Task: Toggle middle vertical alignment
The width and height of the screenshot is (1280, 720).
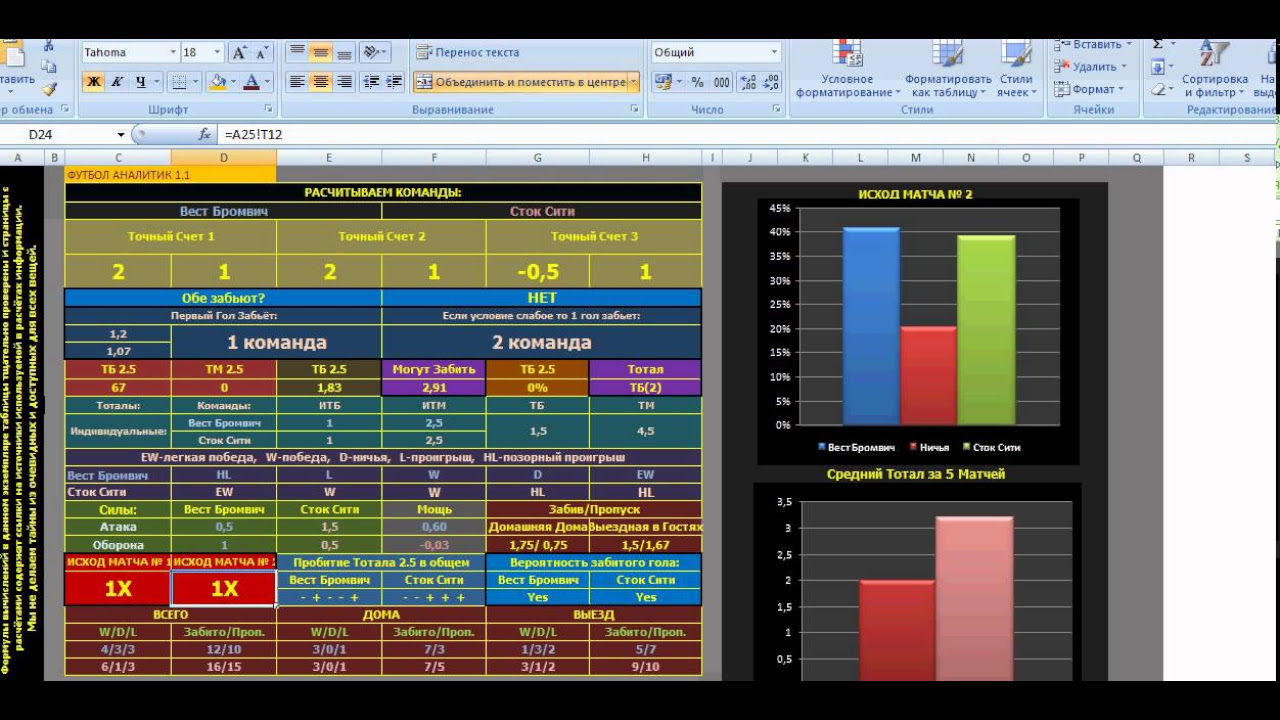Action: pos(321,52)
